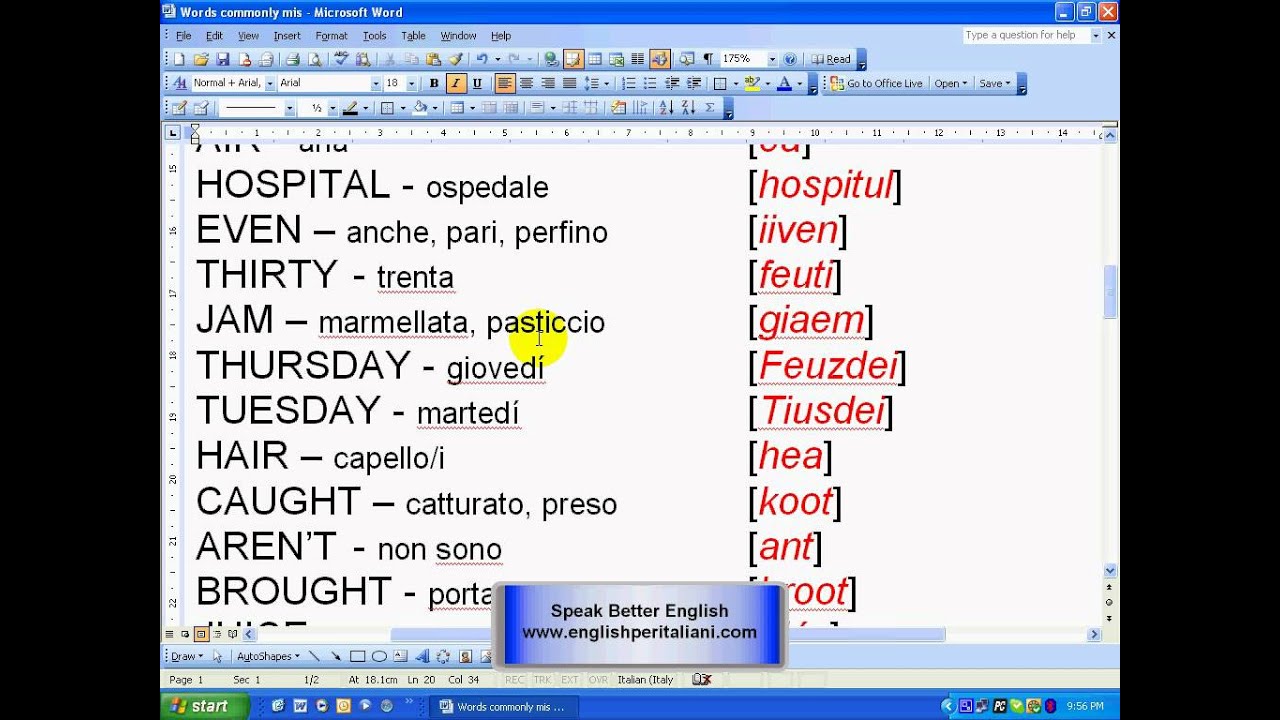Click Go to Office Live button

pos(876,83)
